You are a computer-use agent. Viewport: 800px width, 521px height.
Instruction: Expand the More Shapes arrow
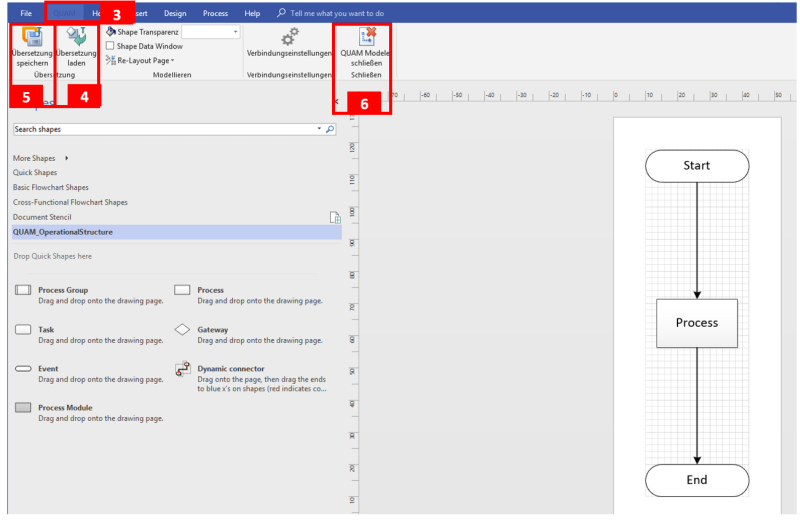(66, 158)
